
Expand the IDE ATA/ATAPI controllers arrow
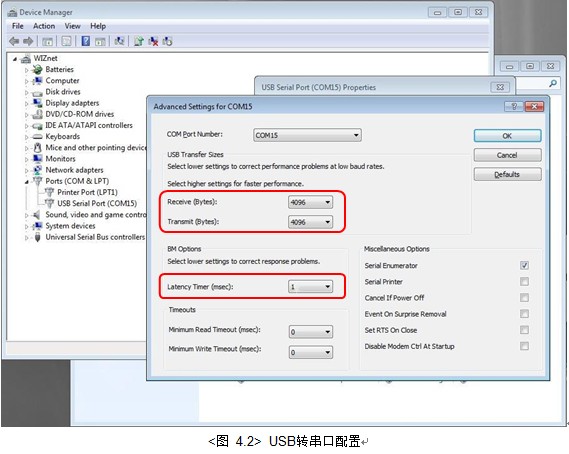click(26, 126)
